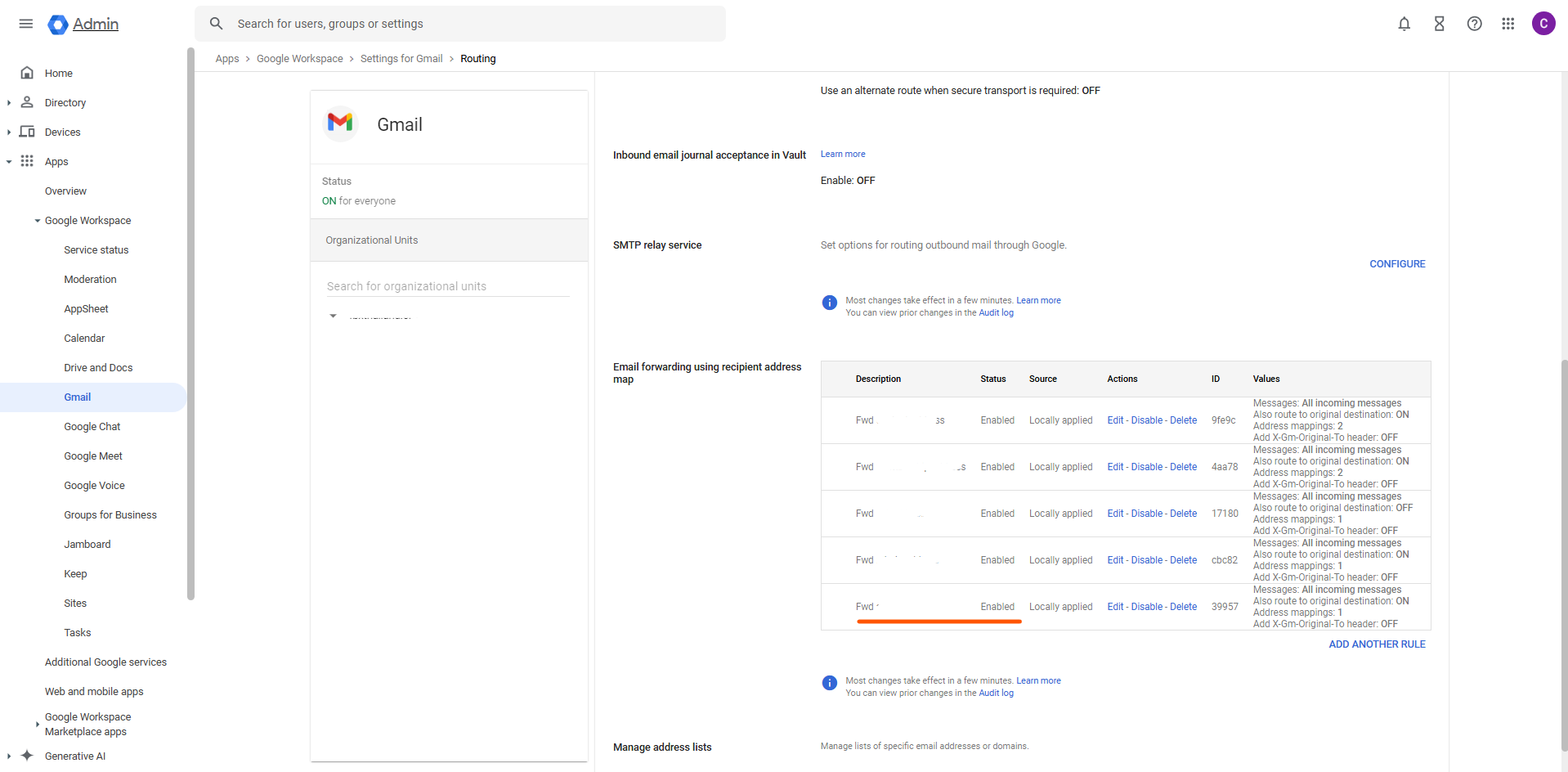Image resolution: width=1568 pixels, height=772 pixels.
Task: Click ADD ANOTHER RULE
Action: pyautogui.click(x=1377, y=644)
